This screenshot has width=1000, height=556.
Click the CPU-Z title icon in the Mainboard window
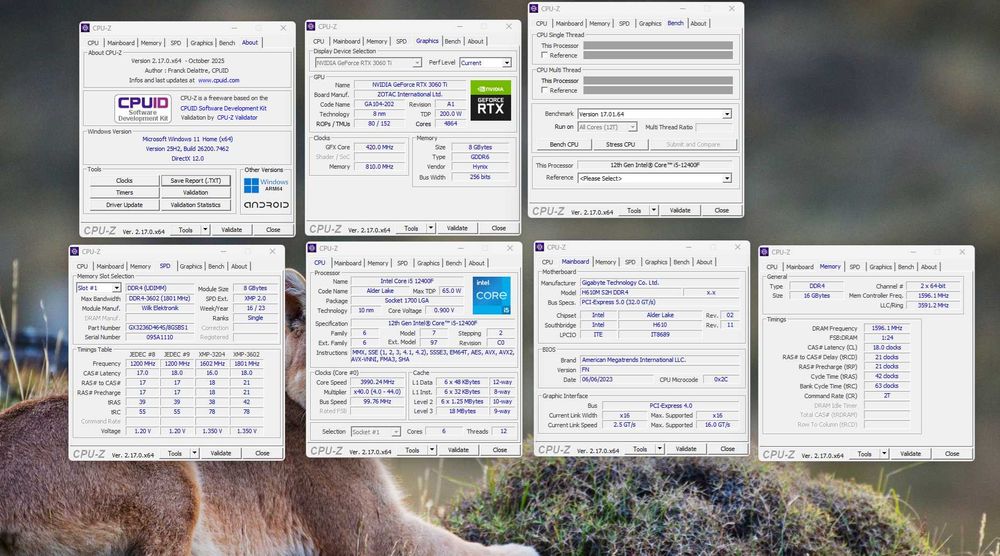pyautogui.click(x=540, y=247)
